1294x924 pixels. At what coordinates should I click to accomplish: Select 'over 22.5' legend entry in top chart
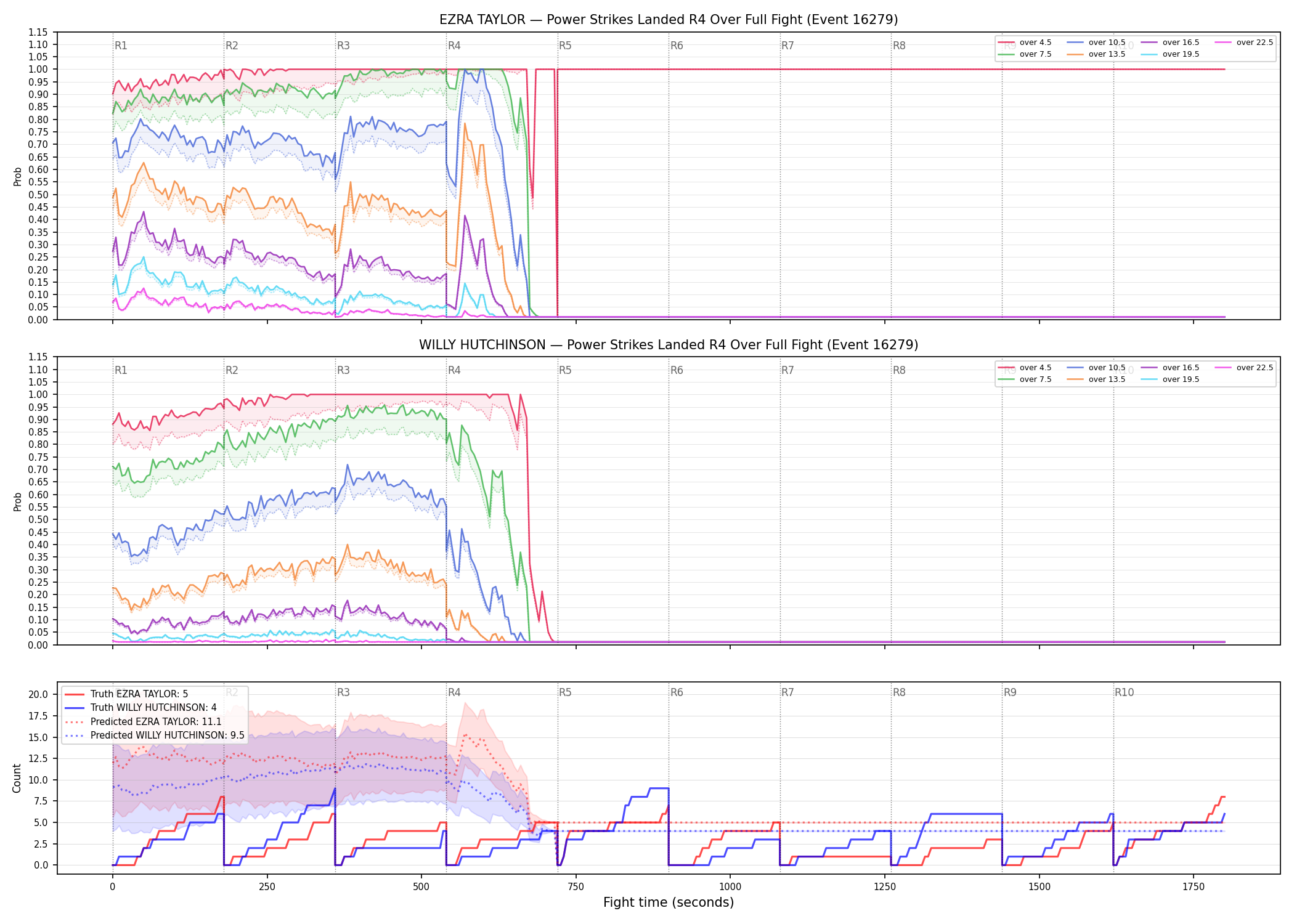tap(1244, 43)
